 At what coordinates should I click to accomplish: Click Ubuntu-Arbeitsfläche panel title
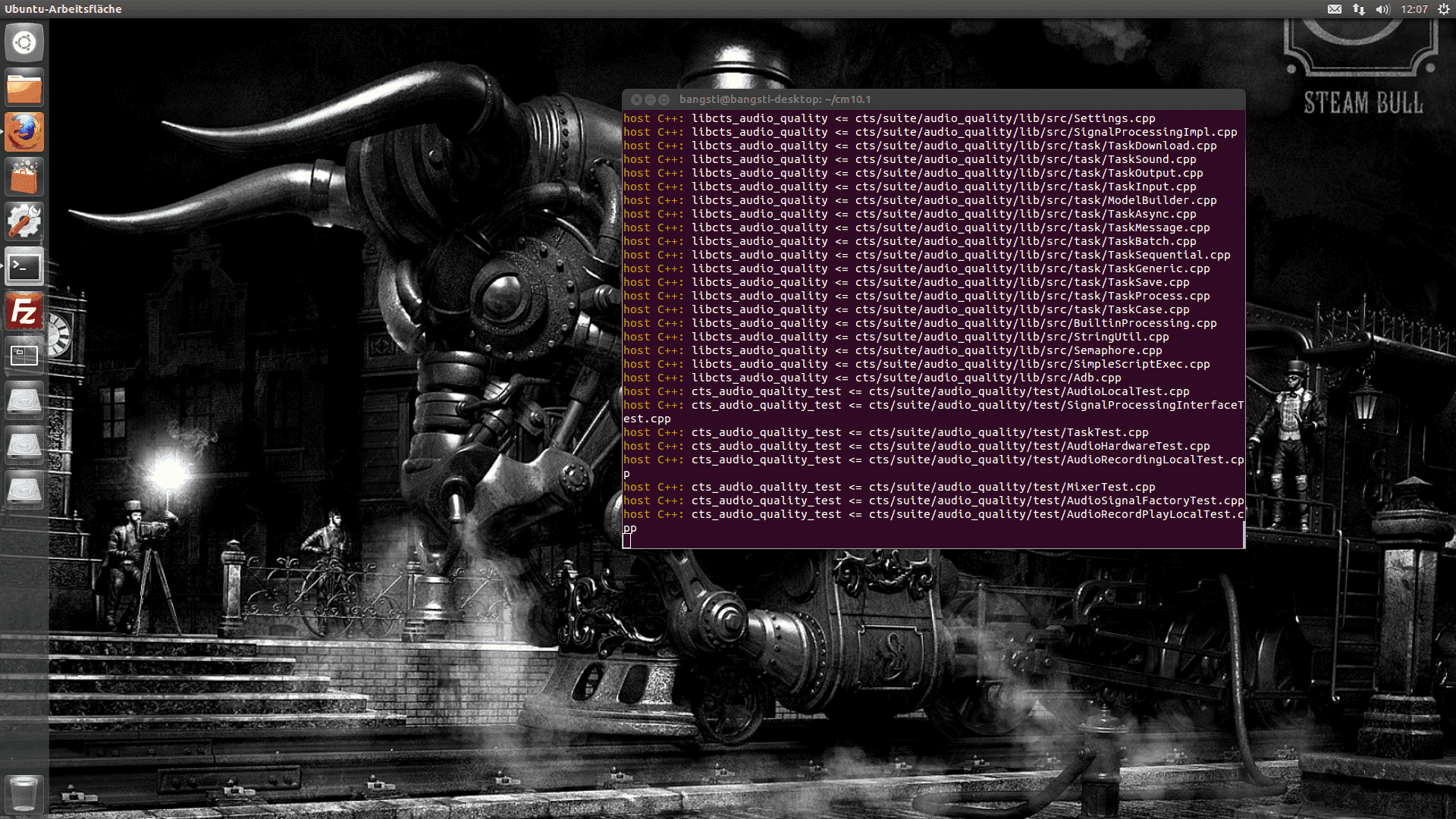pyautogui.click(x=63, y=9)
